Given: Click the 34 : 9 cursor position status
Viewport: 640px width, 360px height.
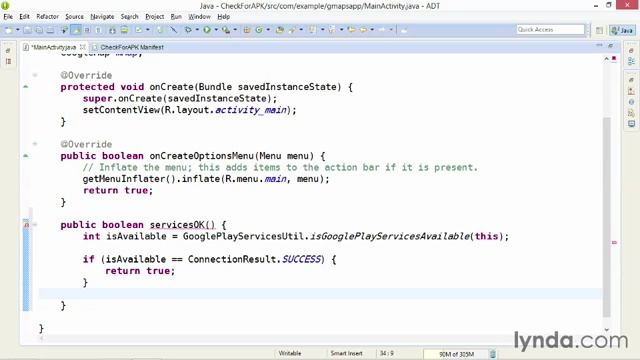Looking at the screenshot, I should [387, 353].
